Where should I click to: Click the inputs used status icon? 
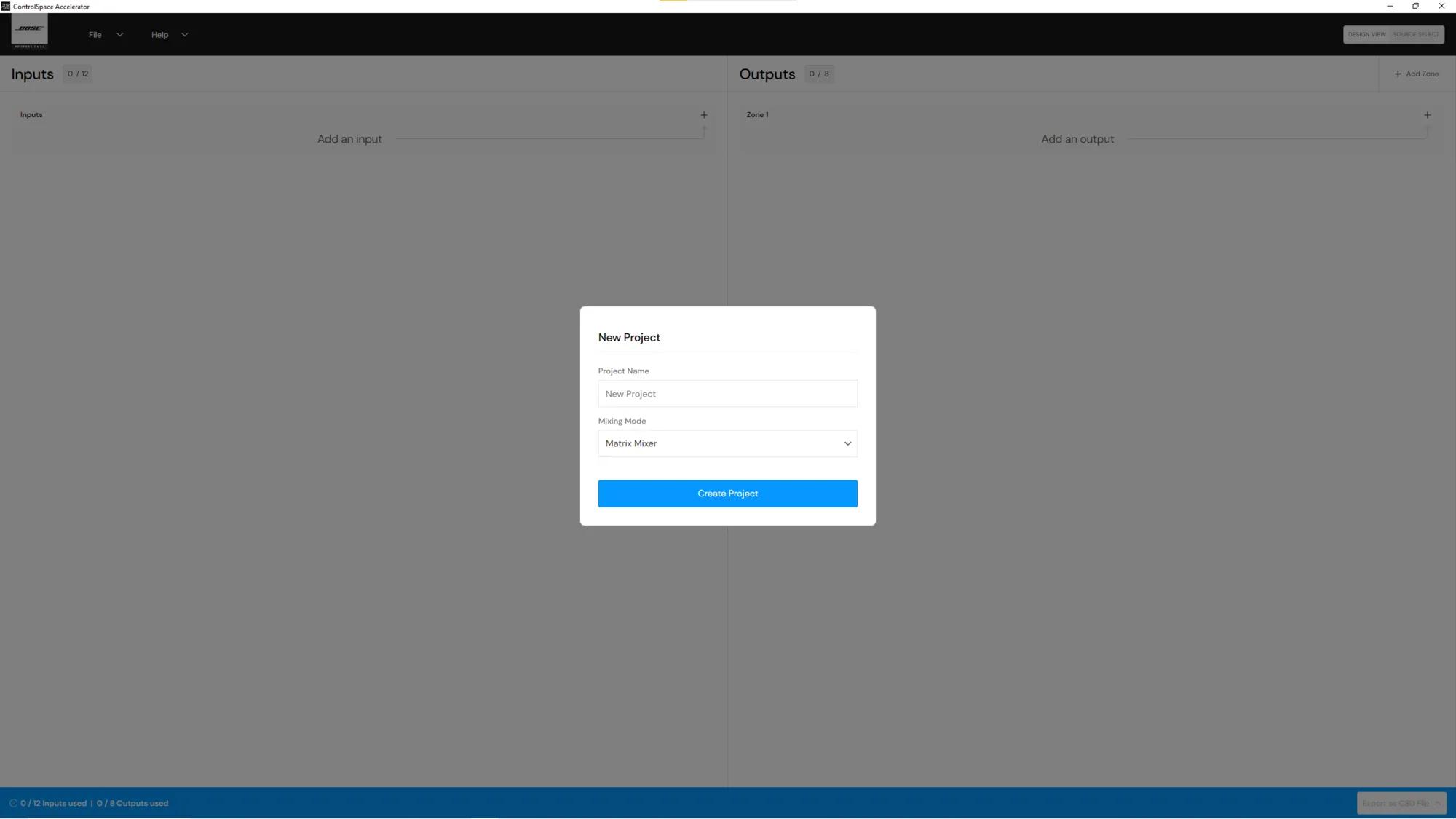(x=13, y=804)
